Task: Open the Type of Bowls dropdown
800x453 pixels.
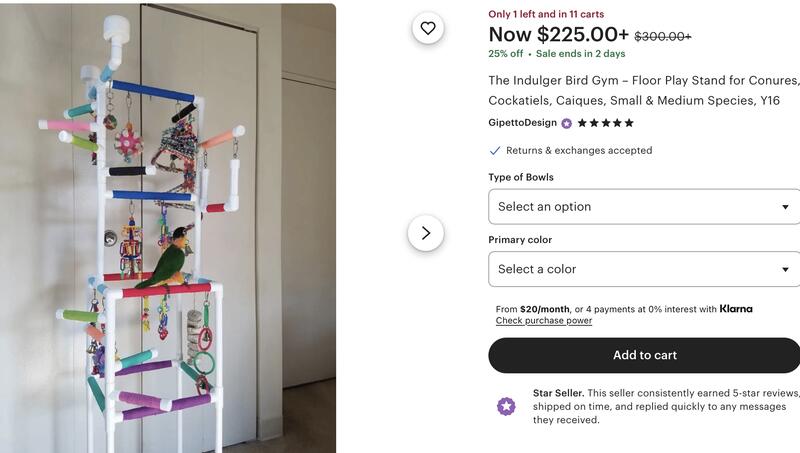Action: [x=644, y=207]
